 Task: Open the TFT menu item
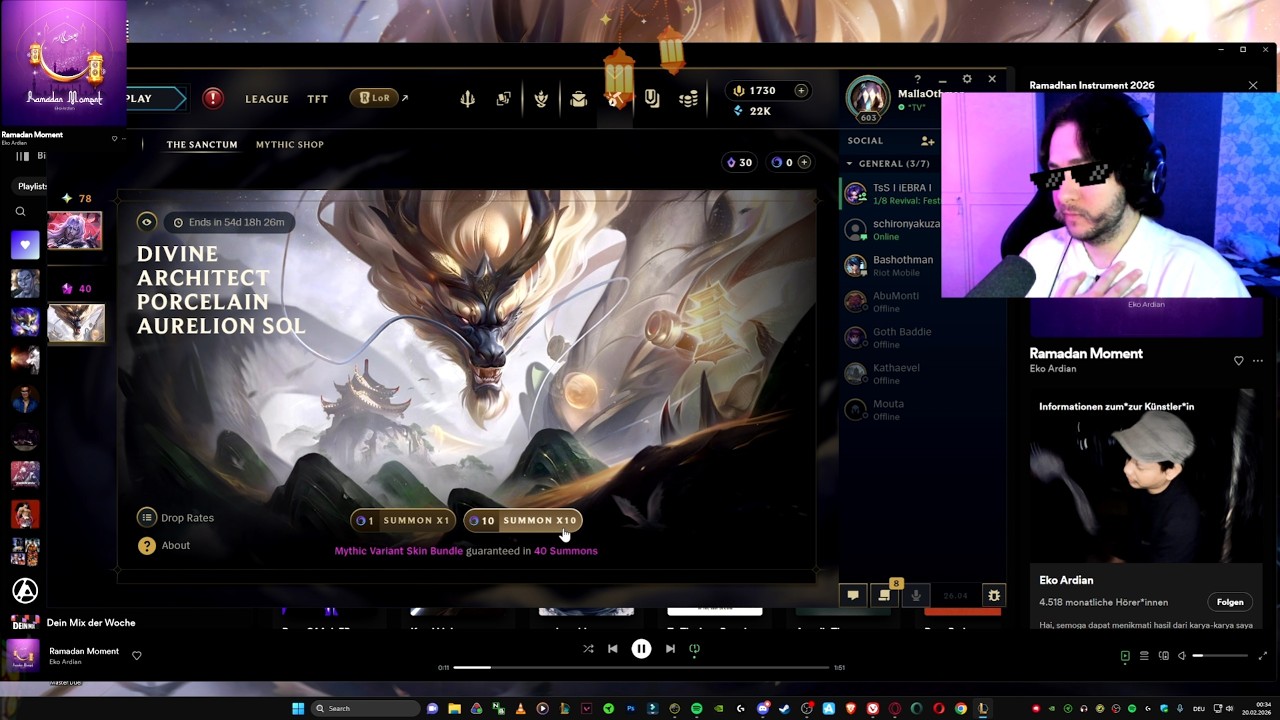click(x=317, y=99)
